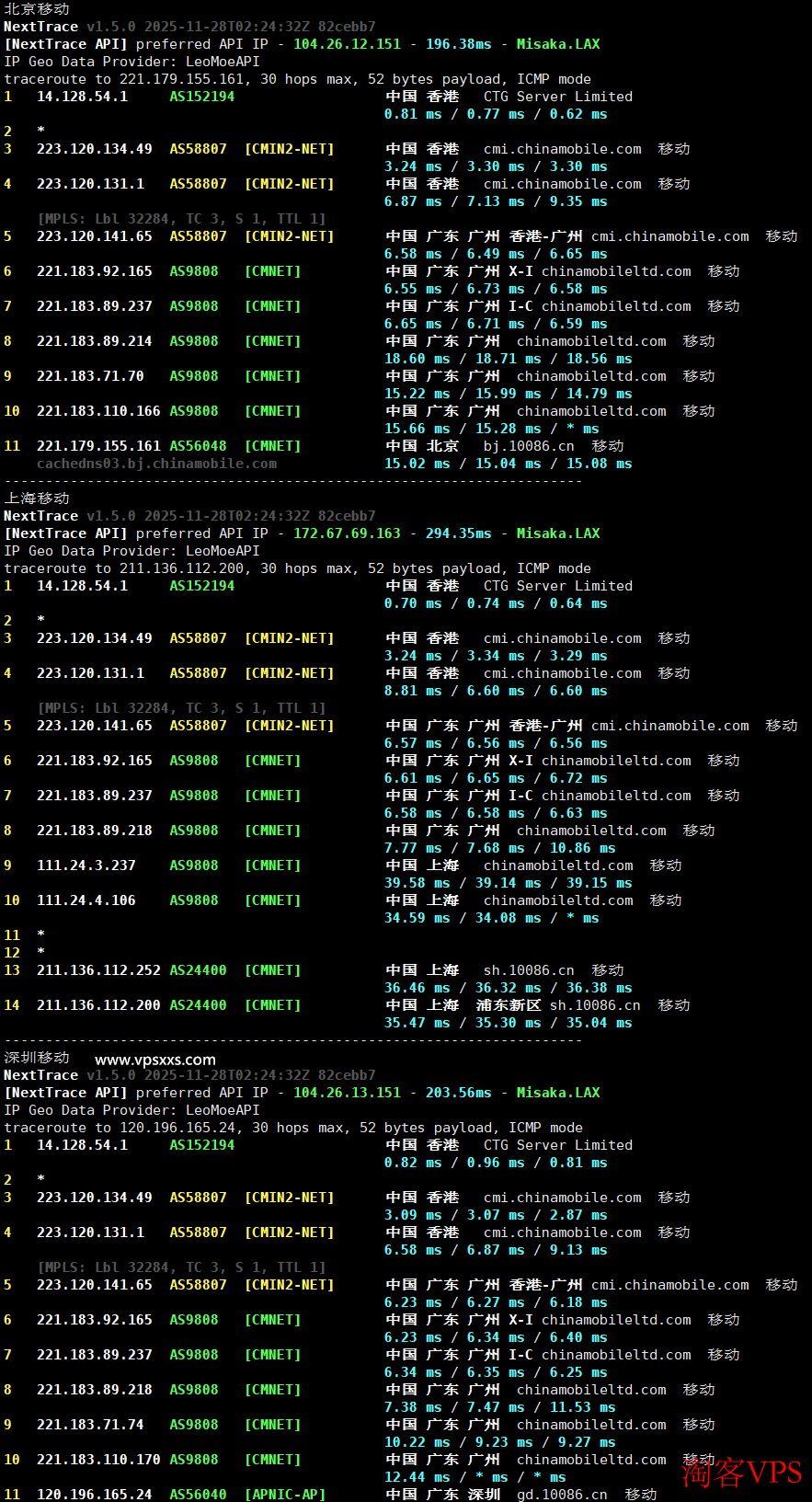
Task: Click the red 淘客VPS watermark logo
Action: (742, 1473)
